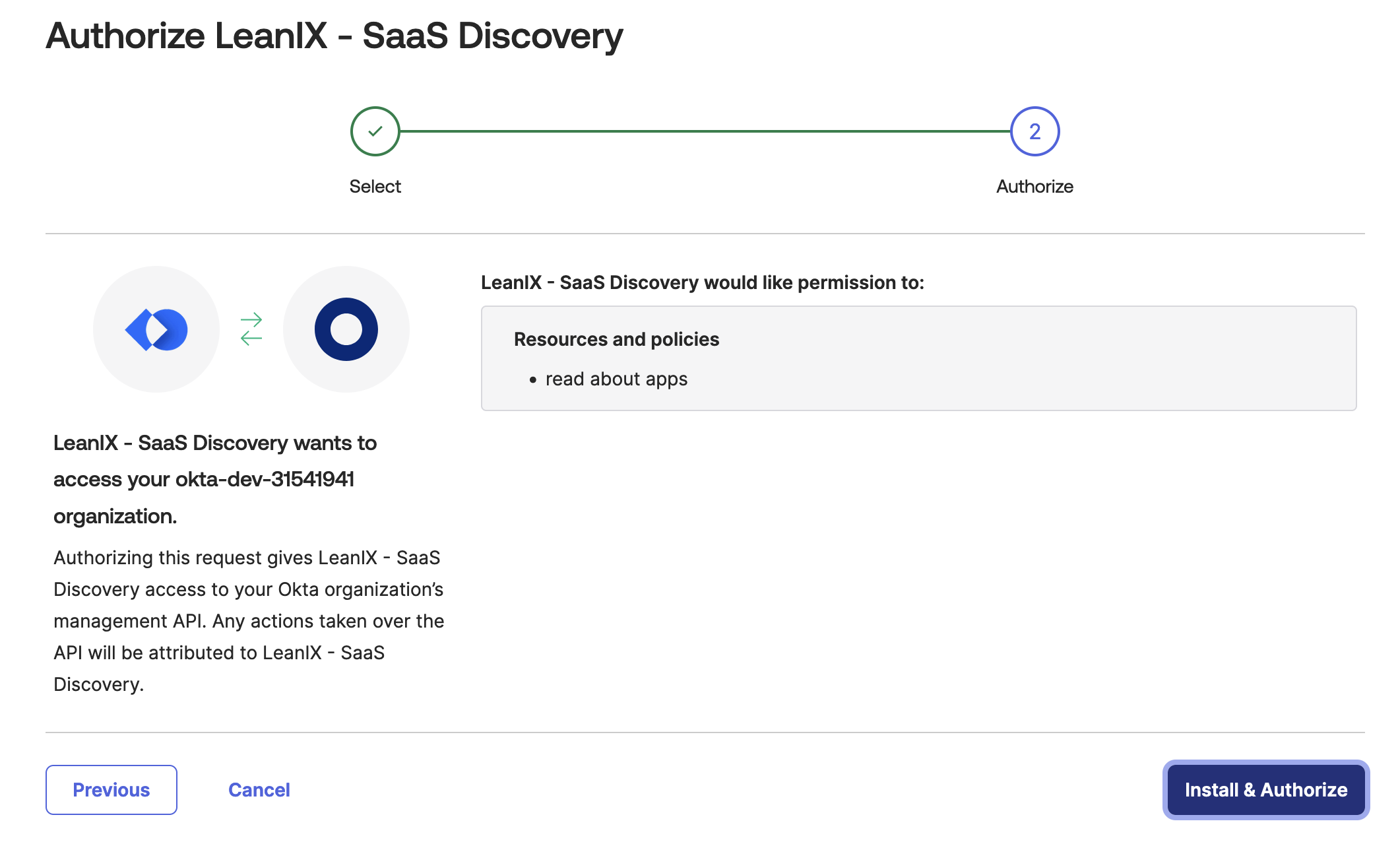
Task: Cancel the authorization process
Action: [x=259, y=790]
